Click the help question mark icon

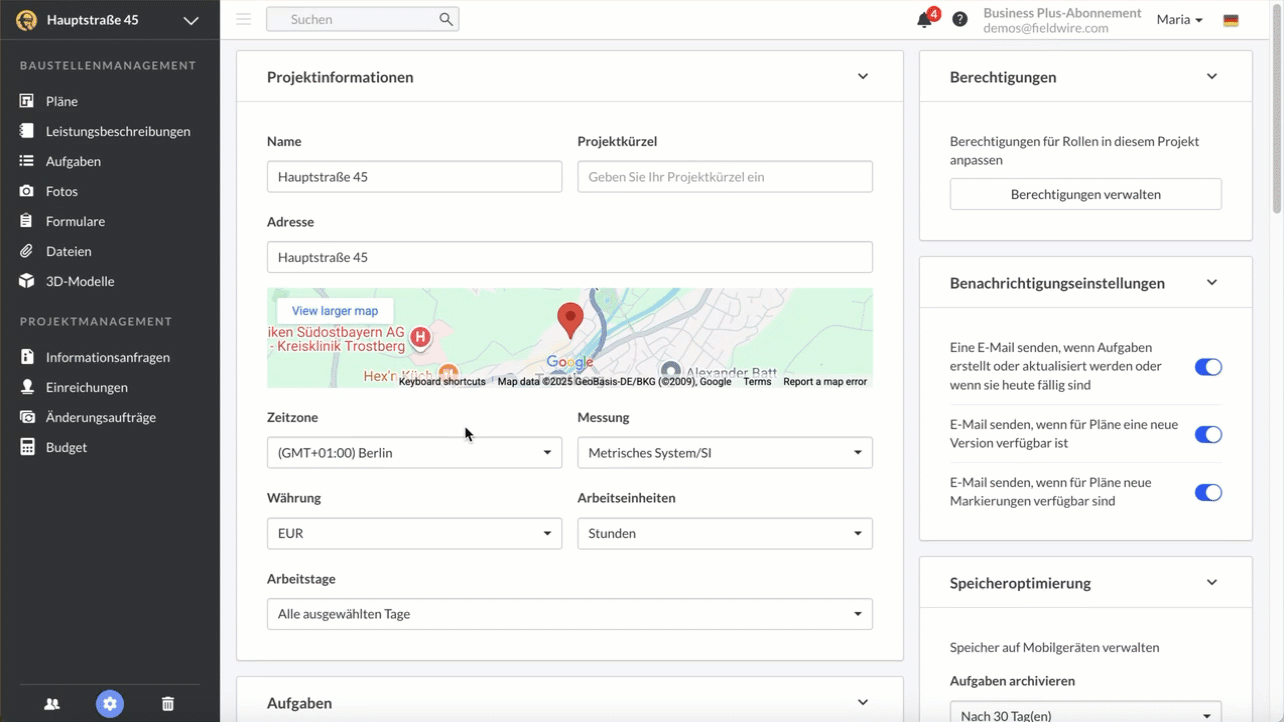tap(960, 19)
